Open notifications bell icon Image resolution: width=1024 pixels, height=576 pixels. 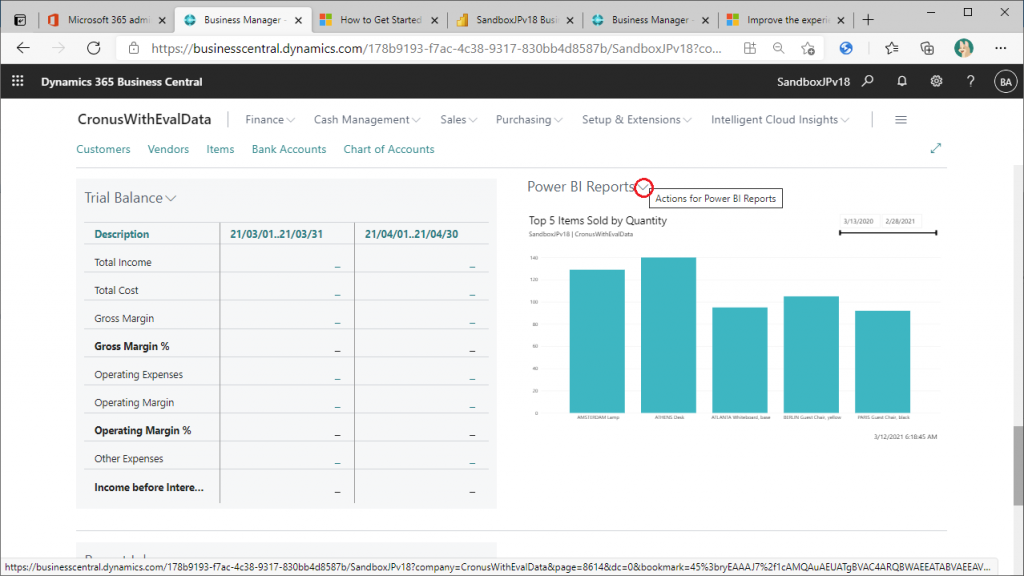pyautogui.click(x=902, y=81)
